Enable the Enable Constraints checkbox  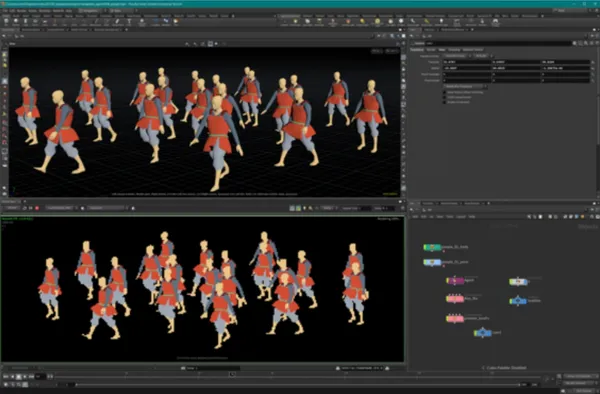click(445, 102)
